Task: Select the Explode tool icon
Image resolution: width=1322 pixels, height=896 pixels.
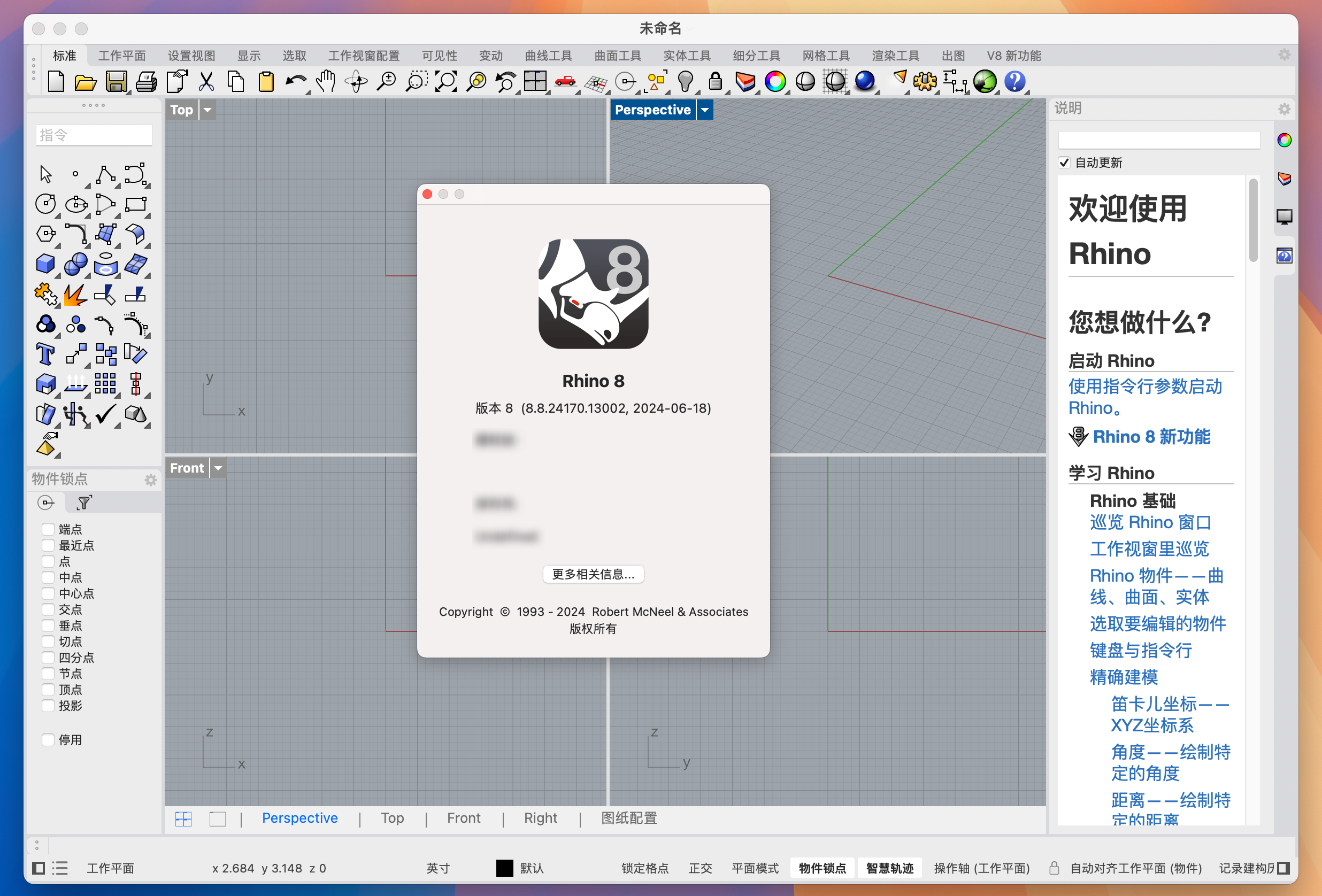Action: point(75,295)
